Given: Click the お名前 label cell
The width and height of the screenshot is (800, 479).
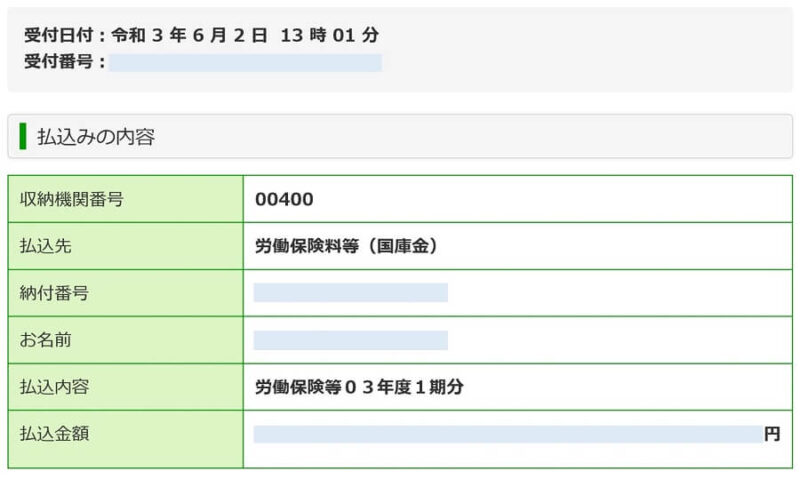Looking at the screenshot, I should pyautogui.click(x=126, y=340).
